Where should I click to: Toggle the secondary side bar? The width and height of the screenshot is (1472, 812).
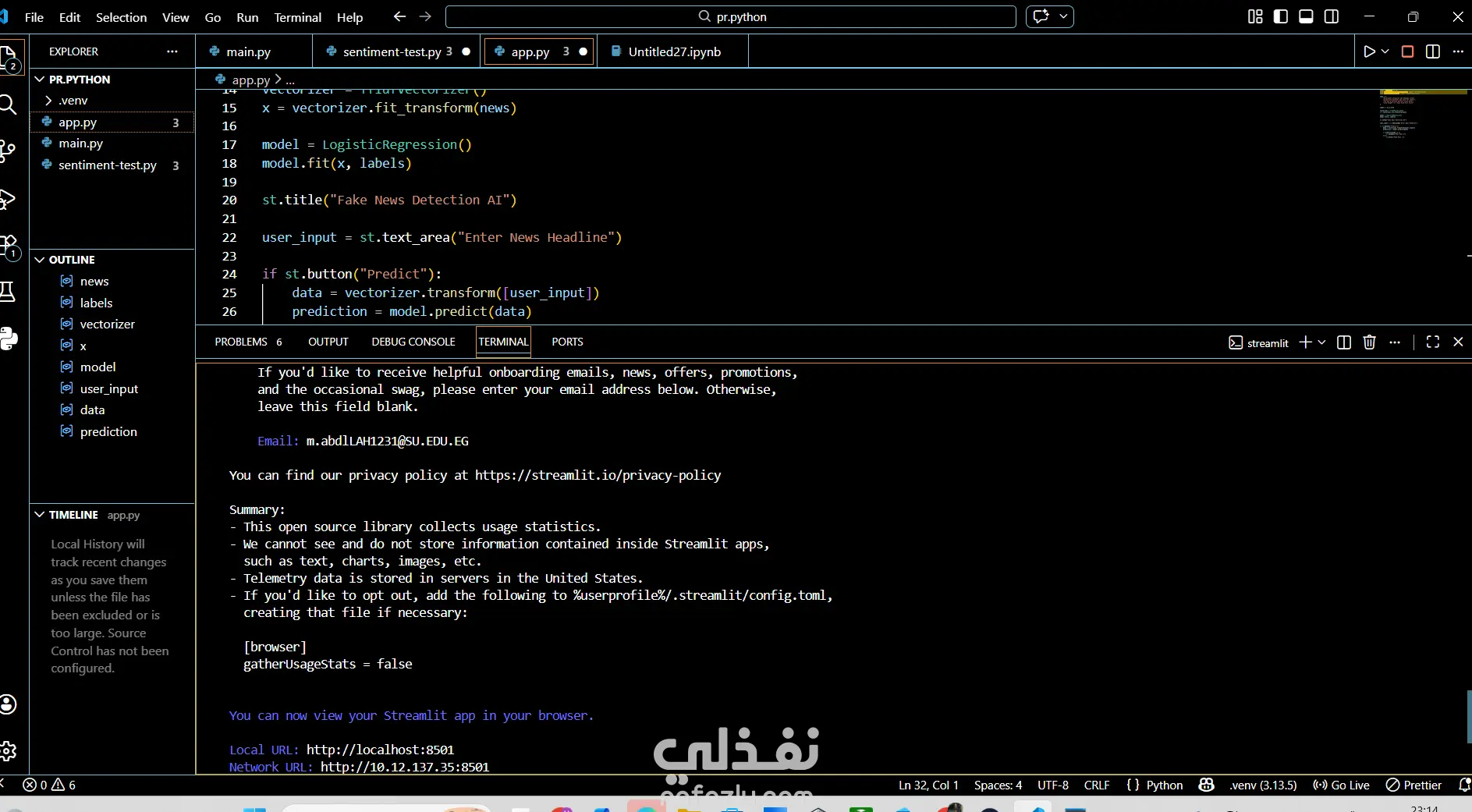pyautogui.click(x=1332, y=16)
